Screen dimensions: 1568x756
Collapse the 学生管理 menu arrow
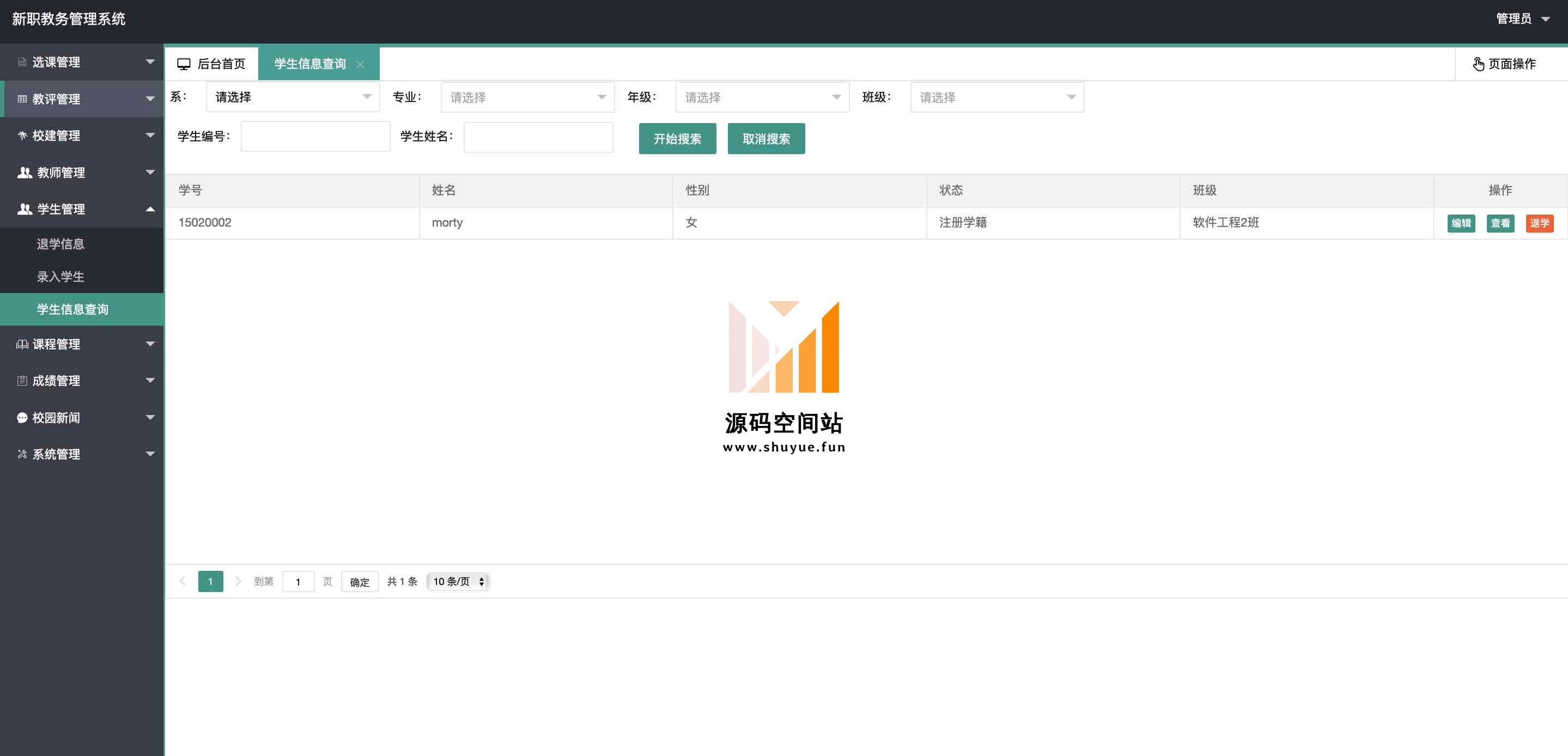pos(150,209)
